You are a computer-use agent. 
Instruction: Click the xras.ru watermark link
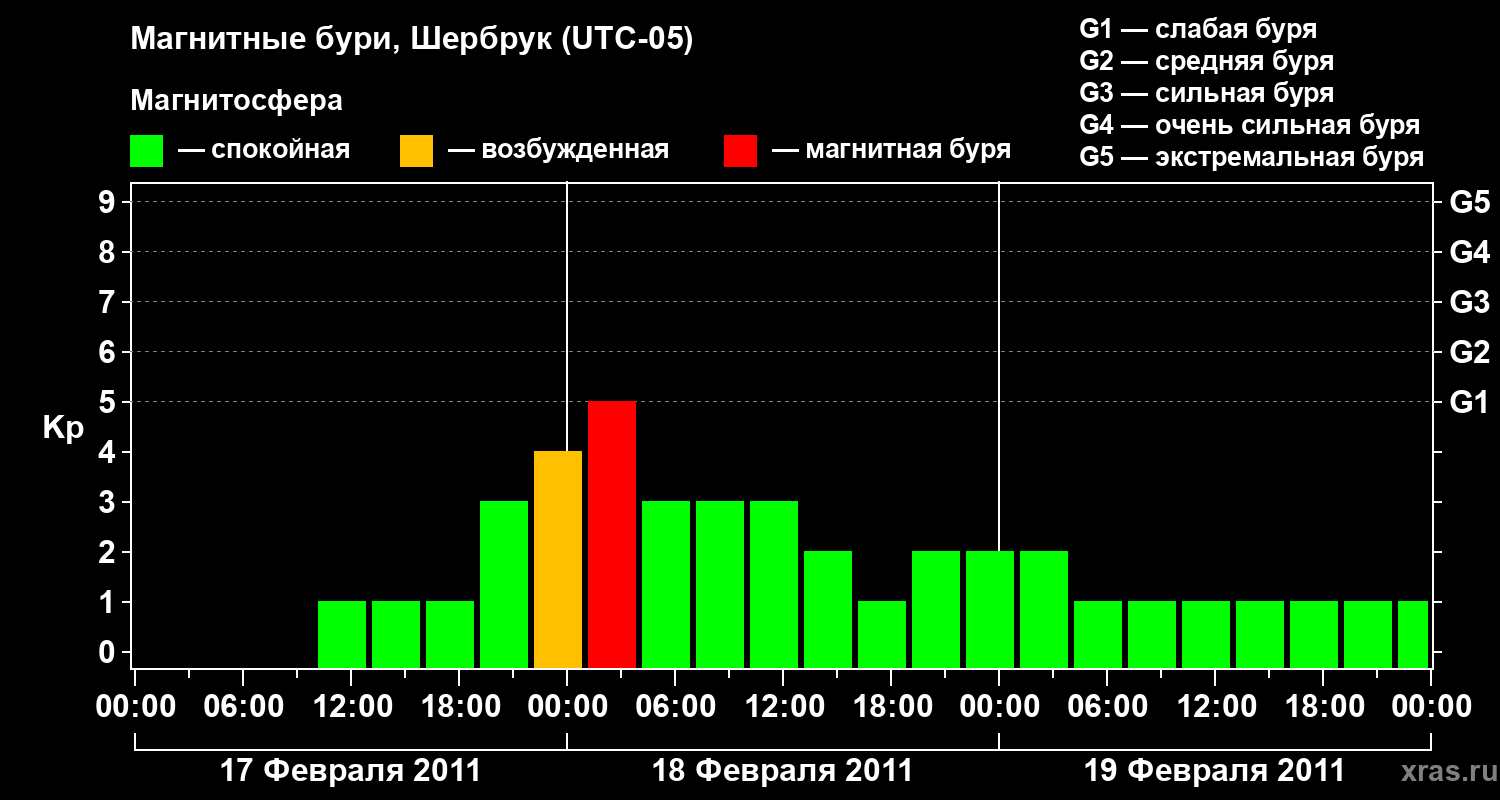[x=1444, y=770]
